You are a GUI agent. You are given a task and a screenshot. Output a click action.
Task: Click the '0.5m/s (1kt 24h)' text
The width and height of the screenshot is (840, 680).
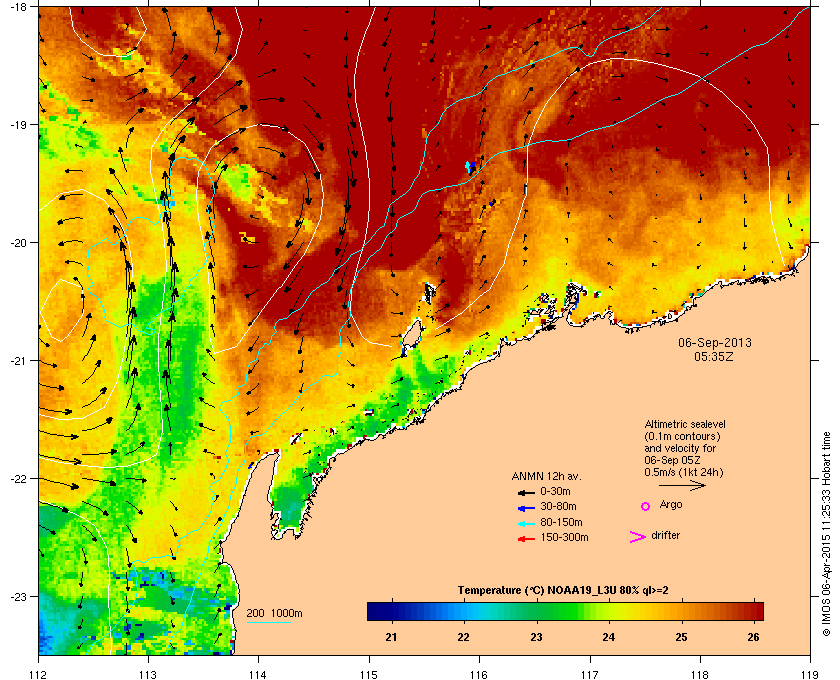point(684,473)
